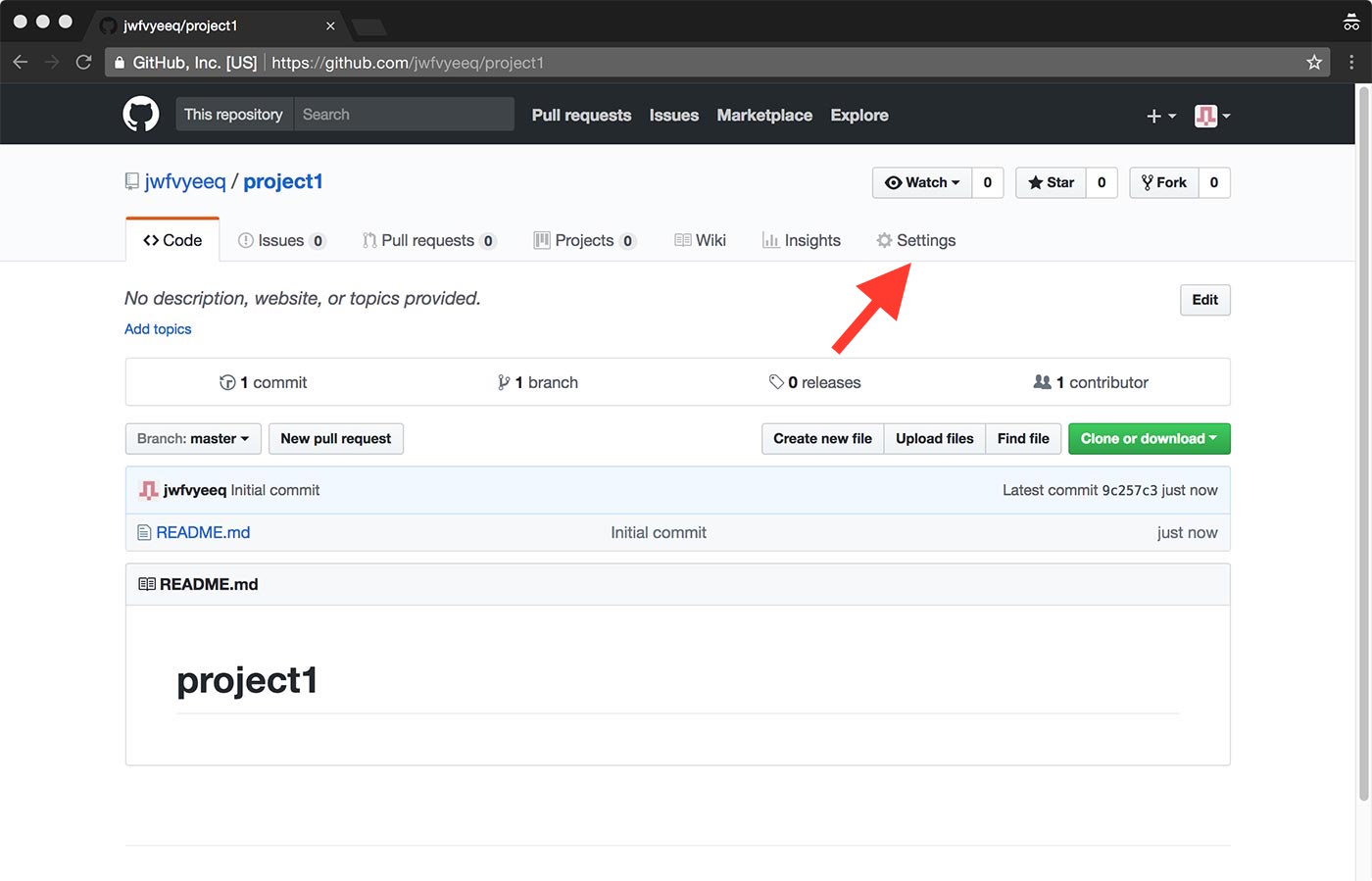Screen dimensions: 1372x881
Task: Open a new browser tab
Action: click(368, 26)
